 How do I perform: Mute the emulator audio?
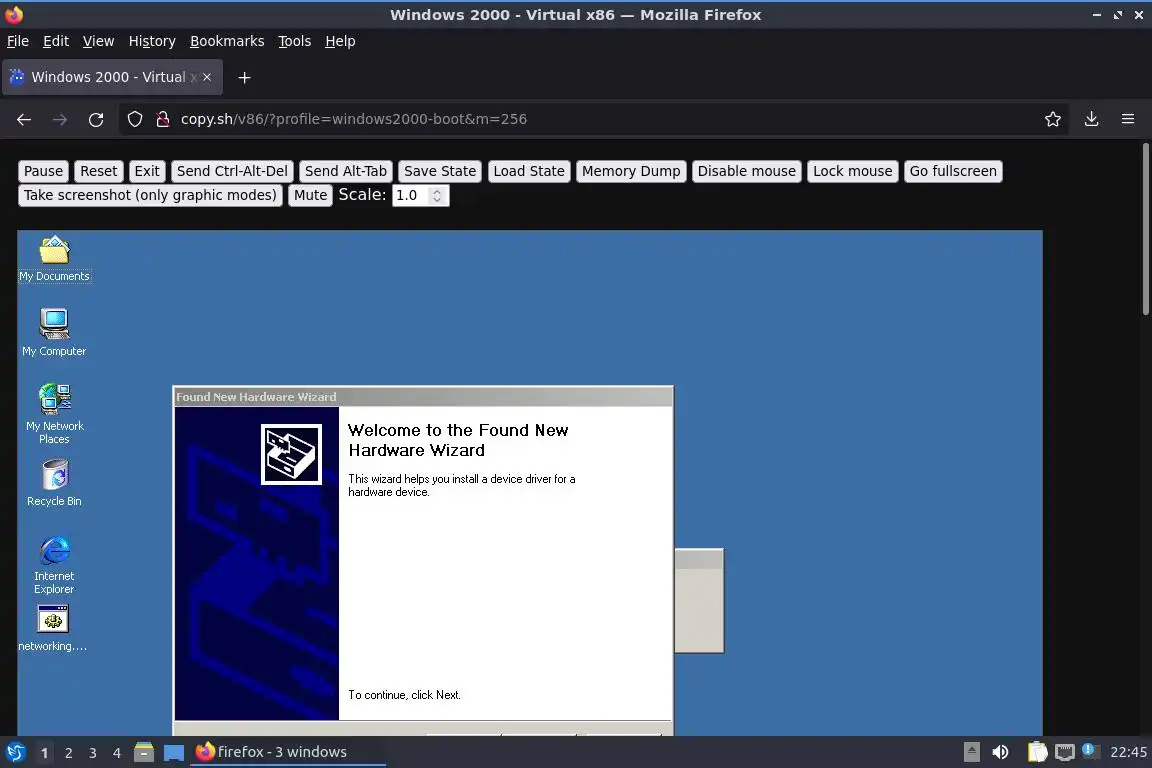[310, 195]
